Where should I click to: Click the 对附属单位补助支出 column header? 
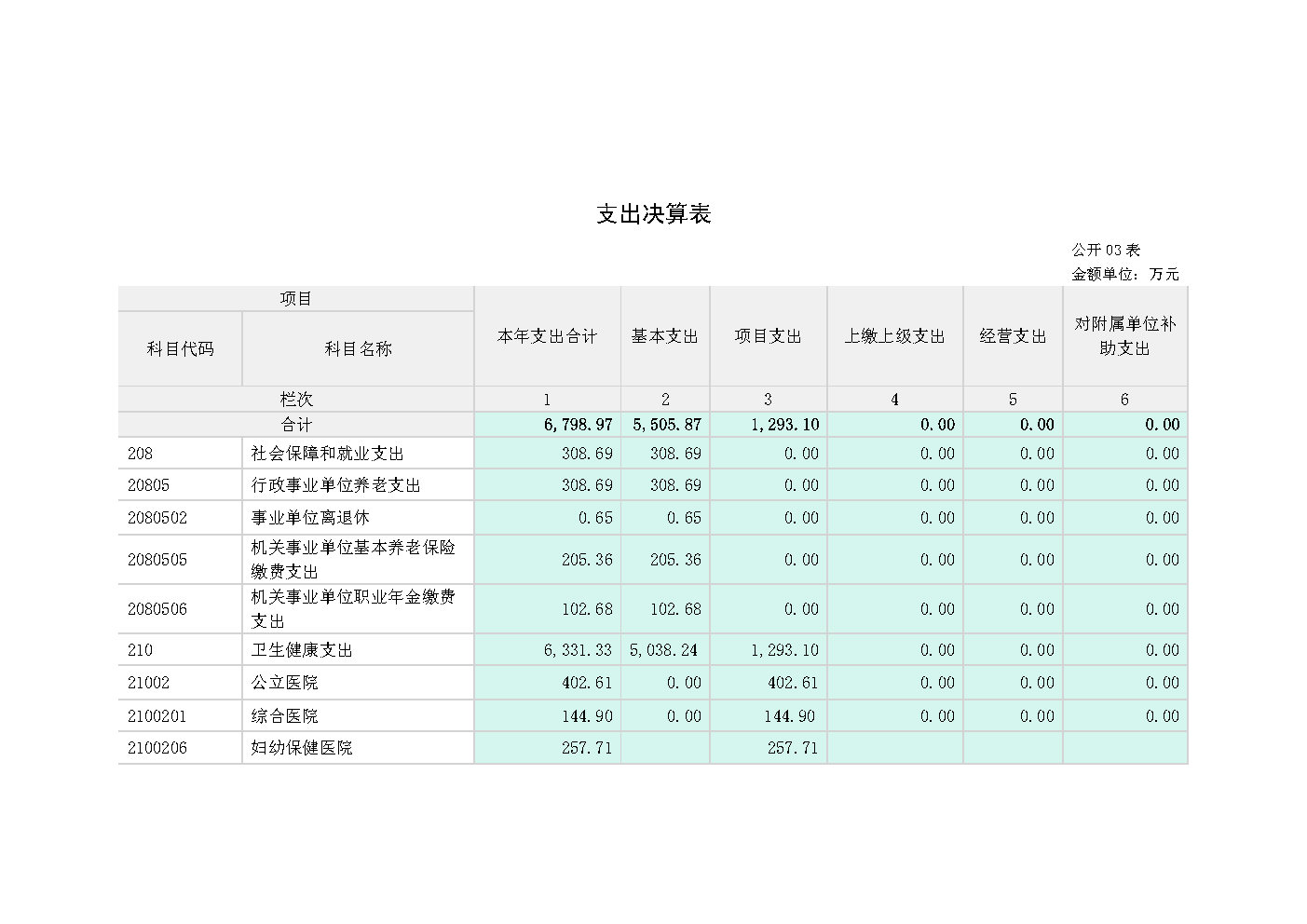1124,336
